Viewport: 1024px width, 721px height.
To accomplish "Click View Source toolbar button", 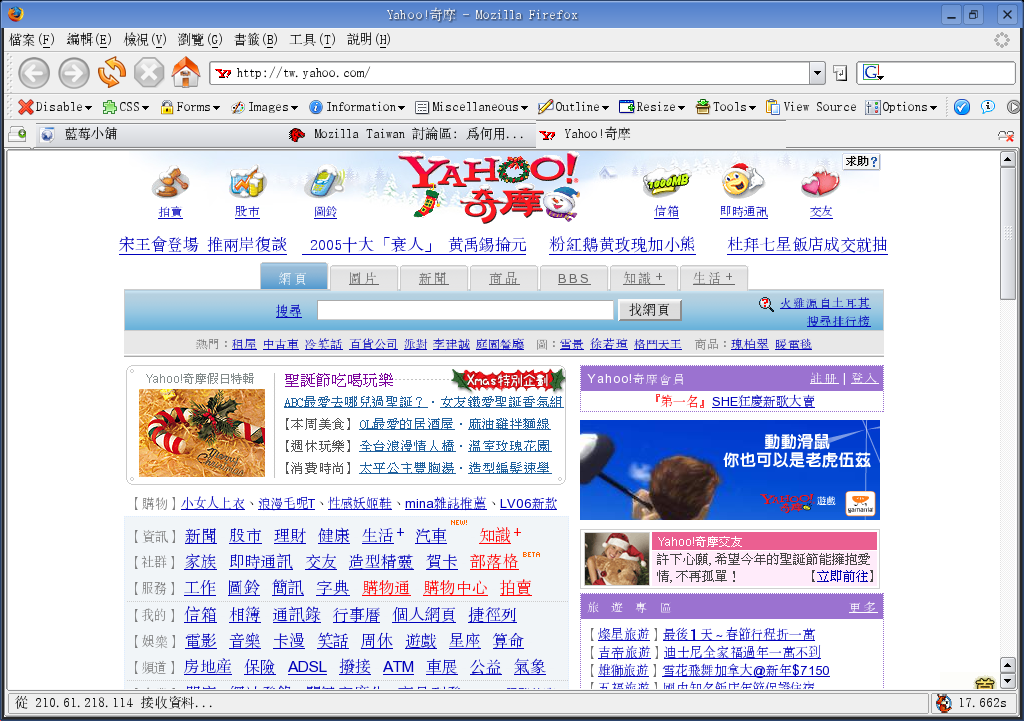I will click(x=811, y=107).
